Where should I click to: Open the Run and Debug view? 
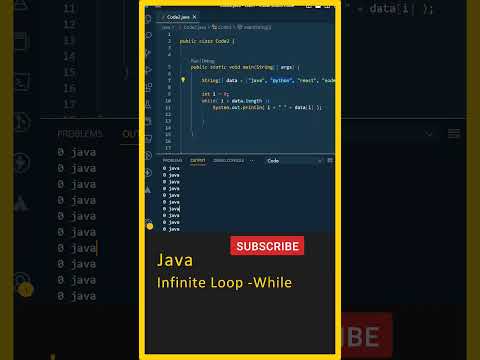point(149,70)
